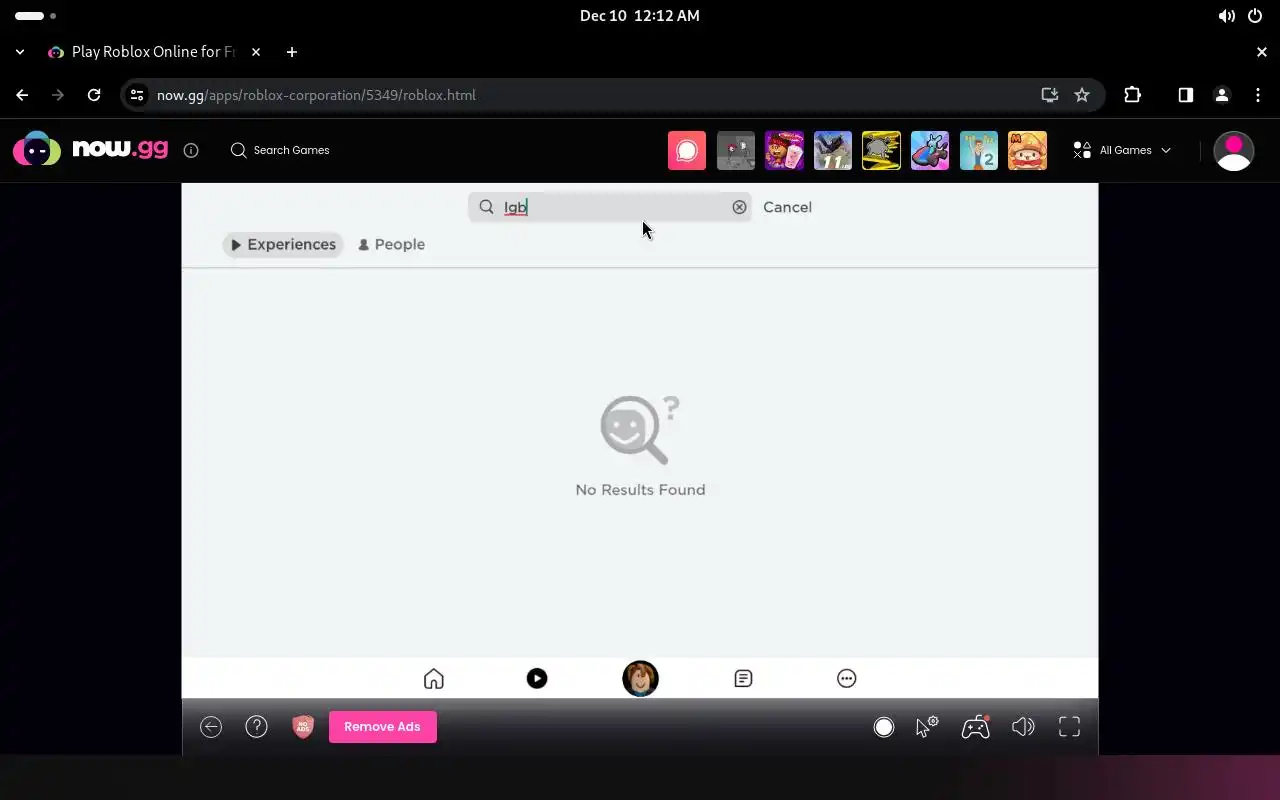Open the system power menu icon
This screenshot has height=800, width=1280.
(1255, 16)
